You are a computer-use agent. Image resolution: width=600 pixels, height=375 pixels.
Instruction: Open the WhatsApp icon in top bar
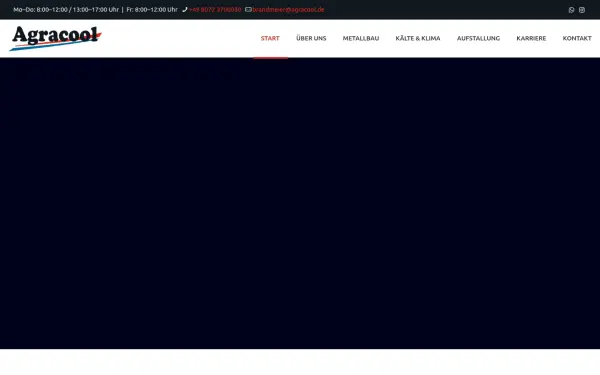point(571,10)
